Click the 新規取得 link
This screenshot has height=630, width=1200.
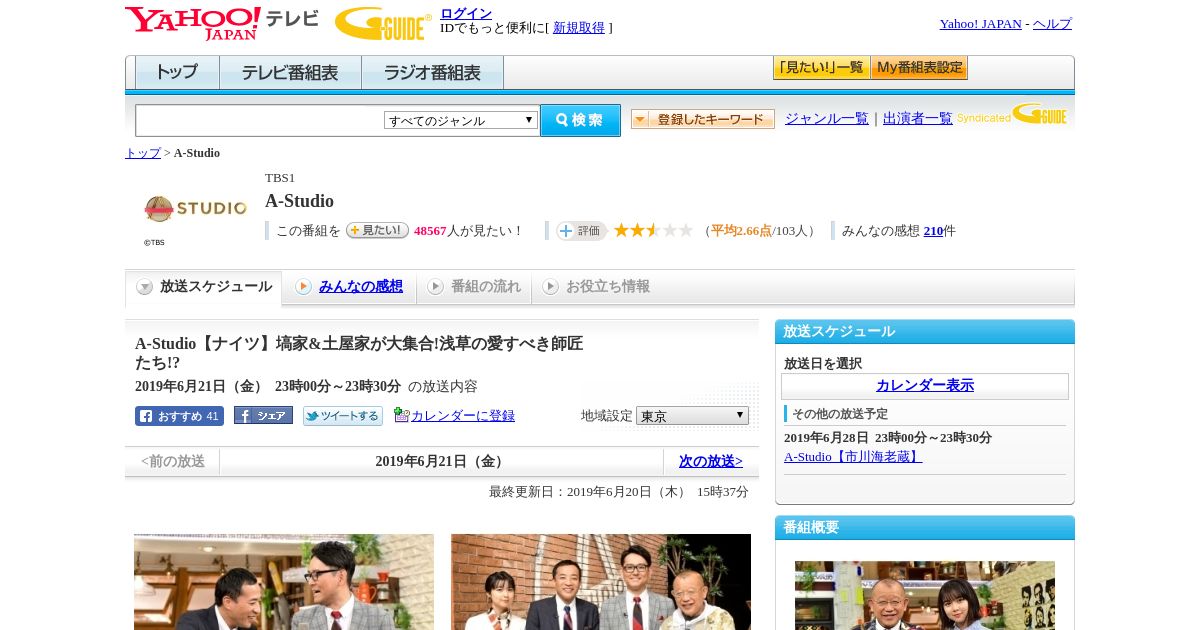(579, 28)
